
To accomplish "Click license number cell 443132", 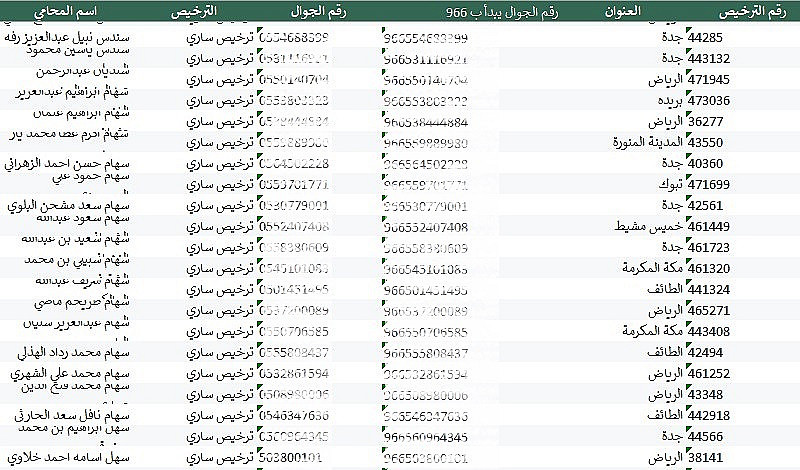I will coord(709,58).
